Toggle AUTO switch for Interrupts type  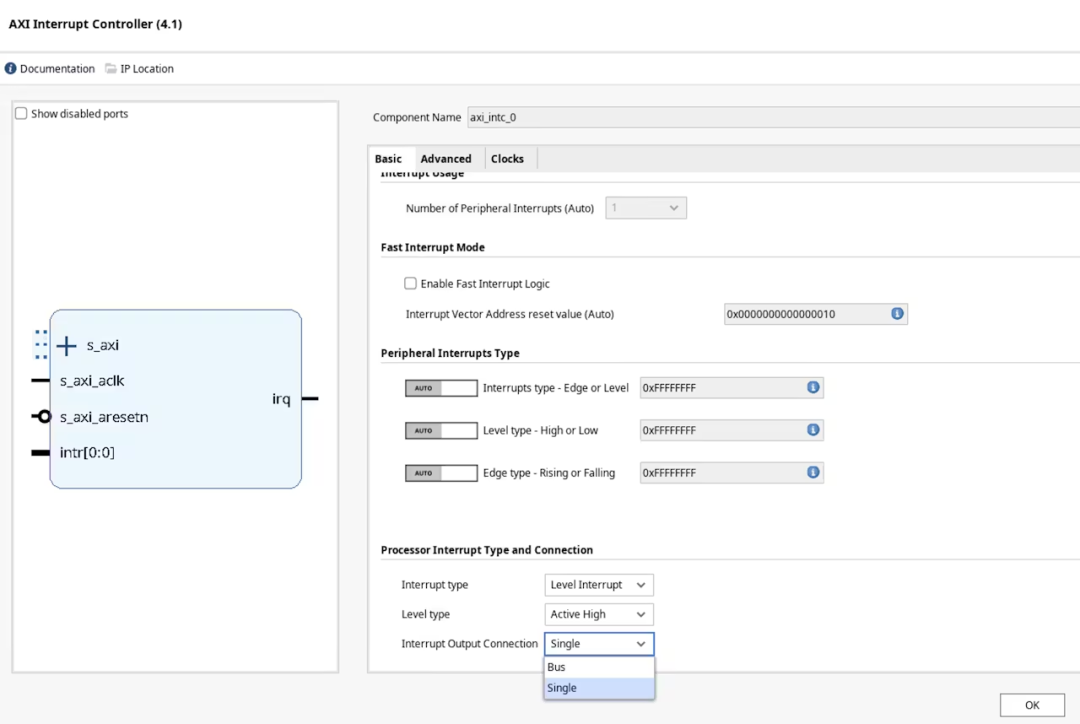coord(441,388)
